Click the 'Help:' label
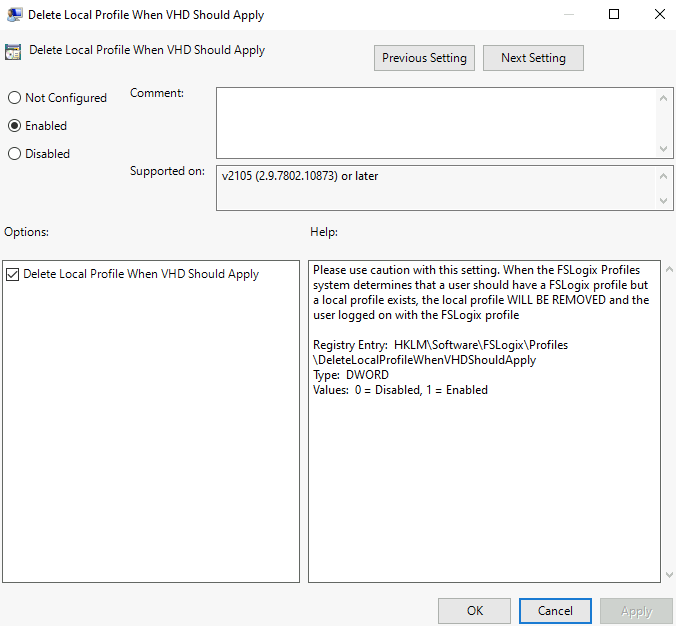 tap(324, 232)
